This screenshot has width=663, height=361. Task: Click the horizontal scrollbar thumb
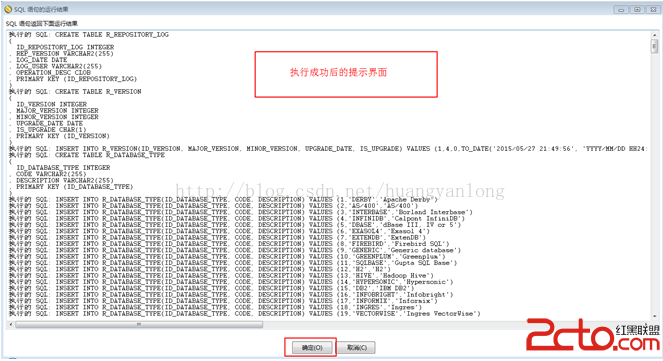click(139, 325)
